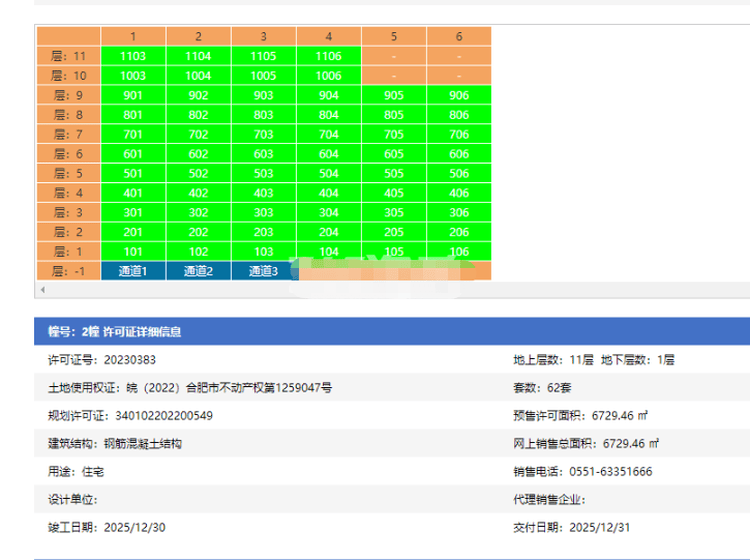
Task: Click column header 5
Action: (394, 36)
